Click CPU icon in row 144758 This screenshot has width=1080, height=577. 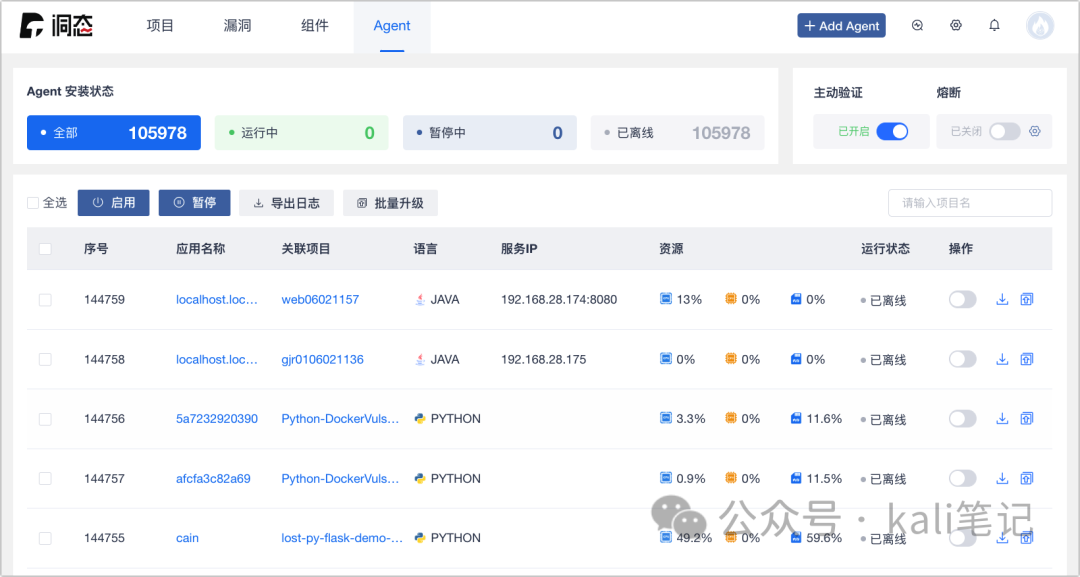[x=665, y=359]
